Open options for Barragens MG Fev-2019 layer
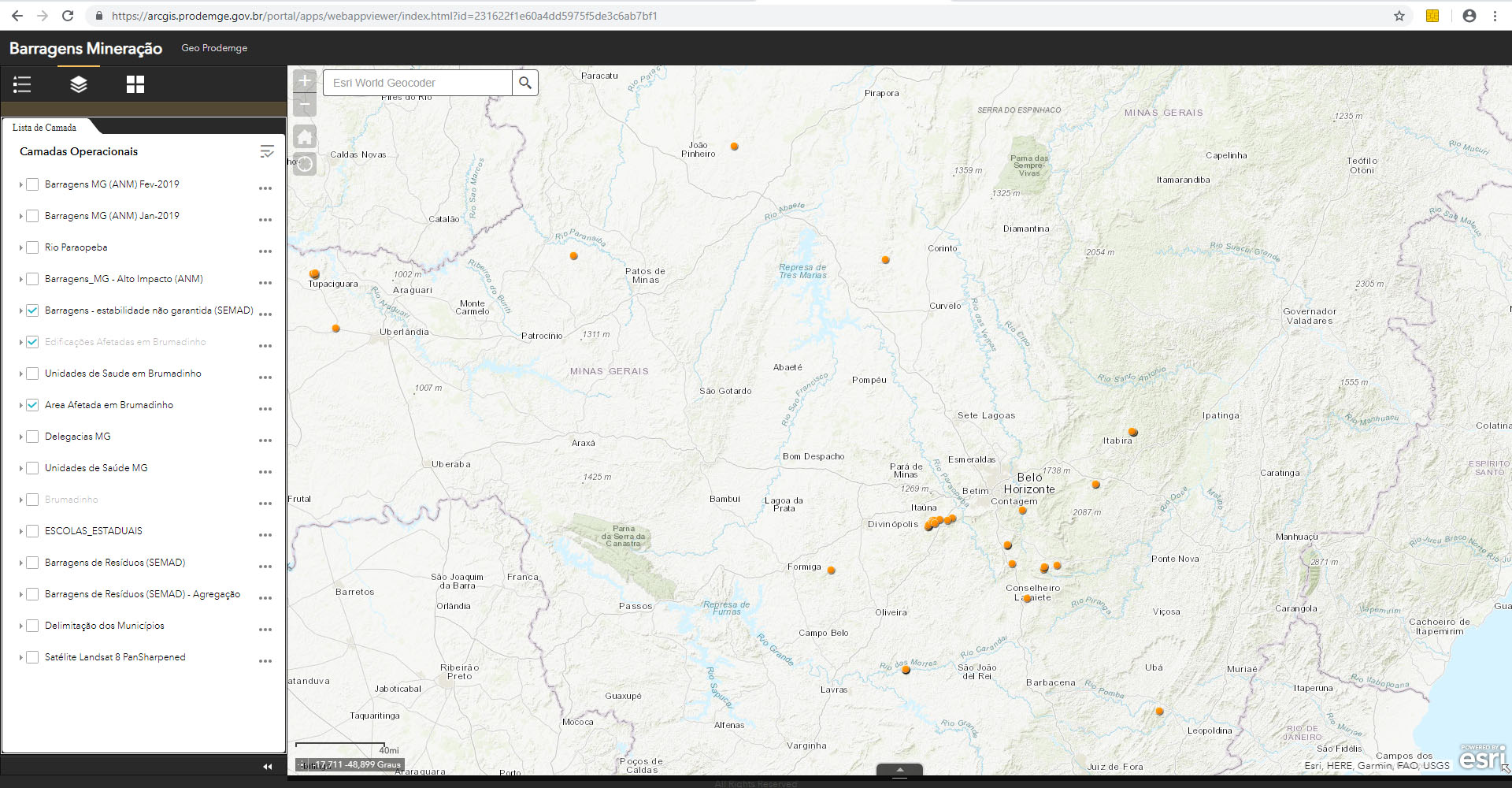Image resolution: width=1512 pixels, height=788 pixels. click(x=265, y=188)
